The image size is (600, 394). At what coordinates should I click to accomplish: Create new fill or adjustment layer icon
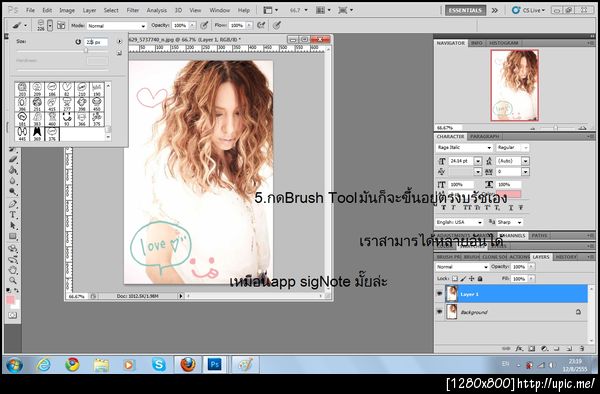544,348
